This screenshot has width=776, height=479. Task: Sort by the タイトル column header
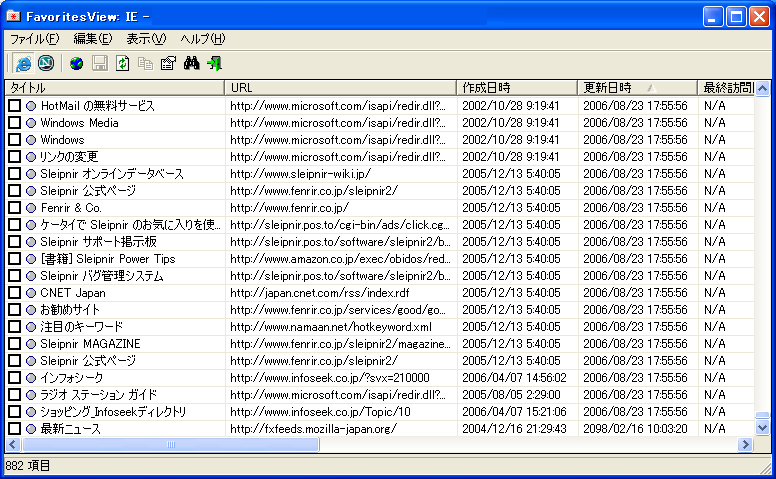(x=115, y=88)
